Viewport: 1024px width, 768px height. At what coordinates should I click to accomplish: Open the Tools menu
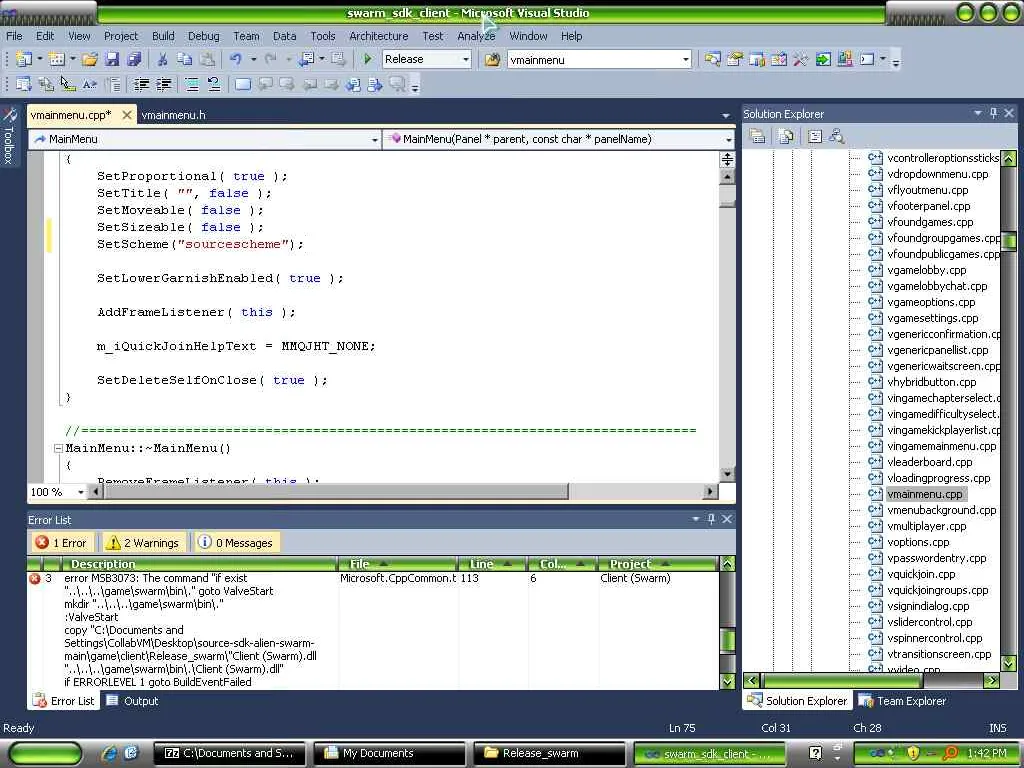pyautogui.click(x=323, y=36)
